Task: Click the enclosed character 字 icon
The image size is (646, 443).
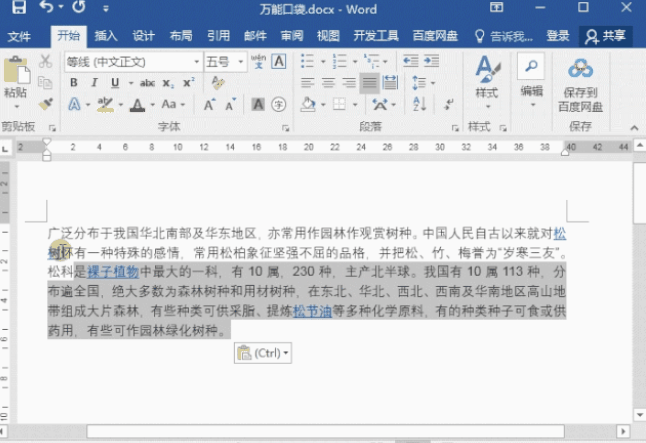Action: (279, 105)
